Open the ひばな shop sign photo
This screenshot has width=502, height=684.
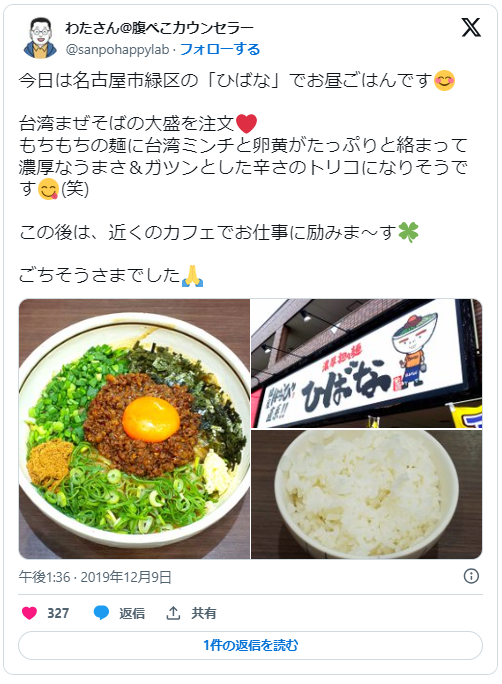pos(367,363)
